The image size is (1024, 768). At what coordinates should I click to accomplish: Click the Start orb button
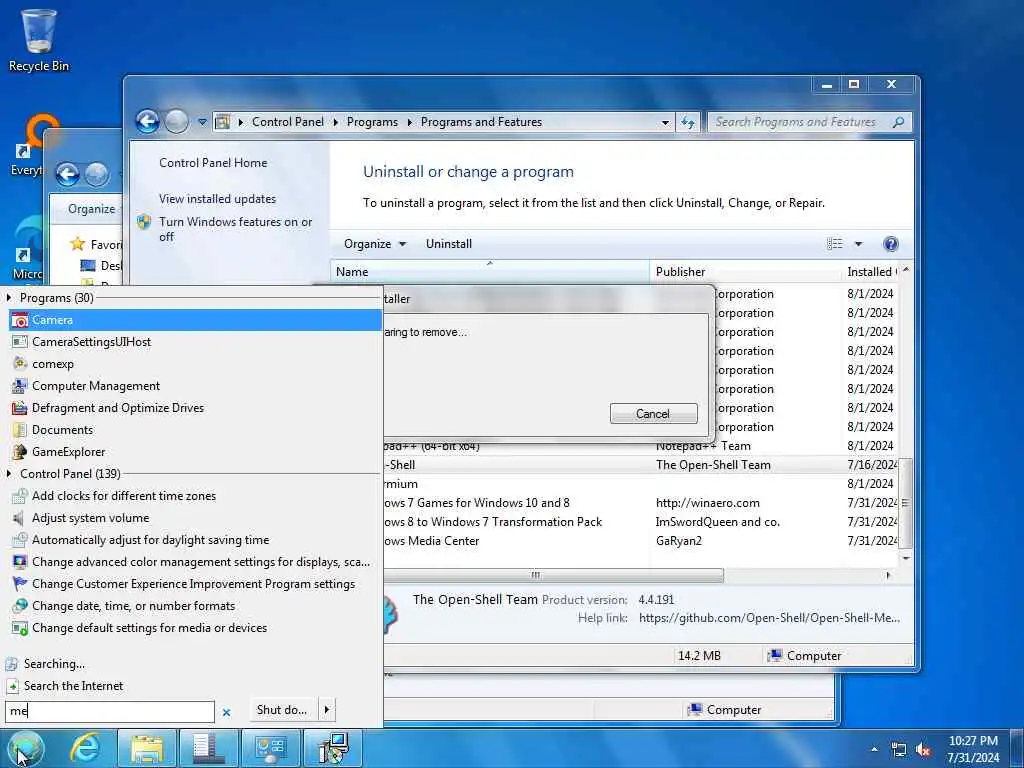pos(25,748)
